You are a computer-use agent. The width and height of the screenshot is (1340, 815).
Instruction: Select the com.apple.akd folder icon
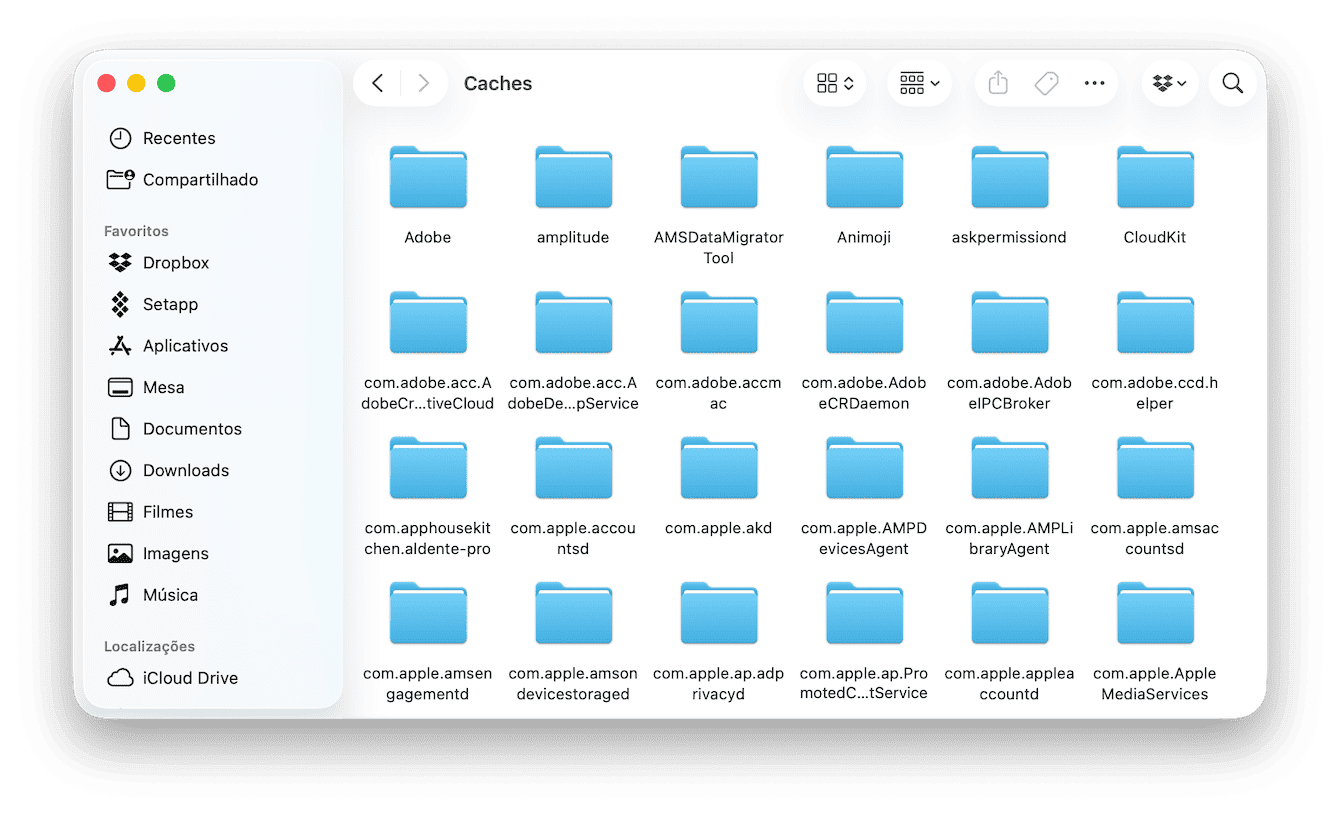click(719, 468)
